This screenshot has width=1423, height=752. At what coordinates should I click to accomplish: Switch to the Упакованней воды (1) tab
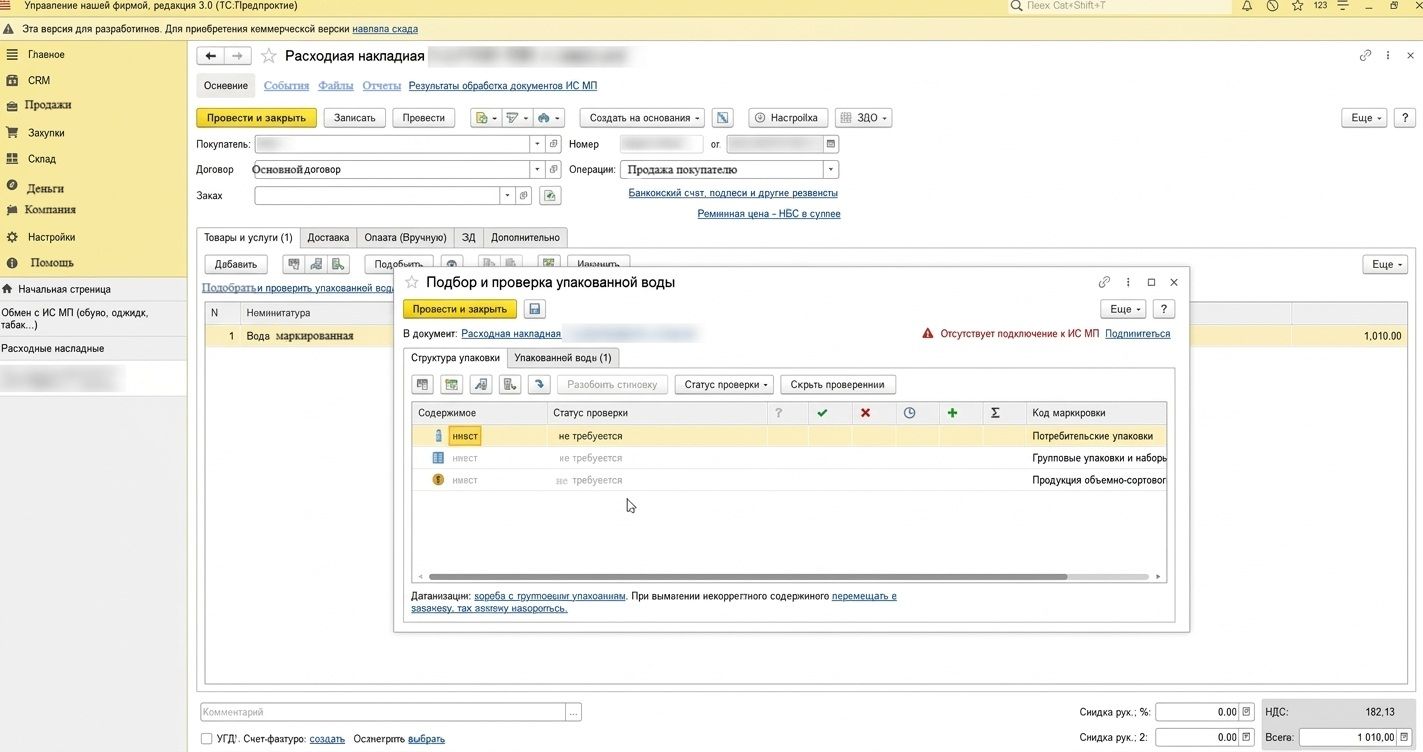(x=563, y=357)
